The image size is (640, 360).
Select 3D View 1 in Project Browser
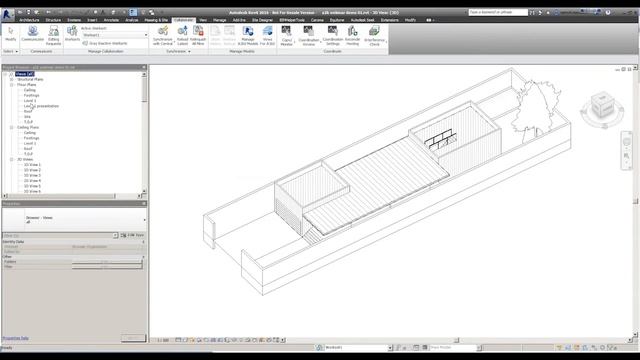pyautogui.click(x=32, y=165)
